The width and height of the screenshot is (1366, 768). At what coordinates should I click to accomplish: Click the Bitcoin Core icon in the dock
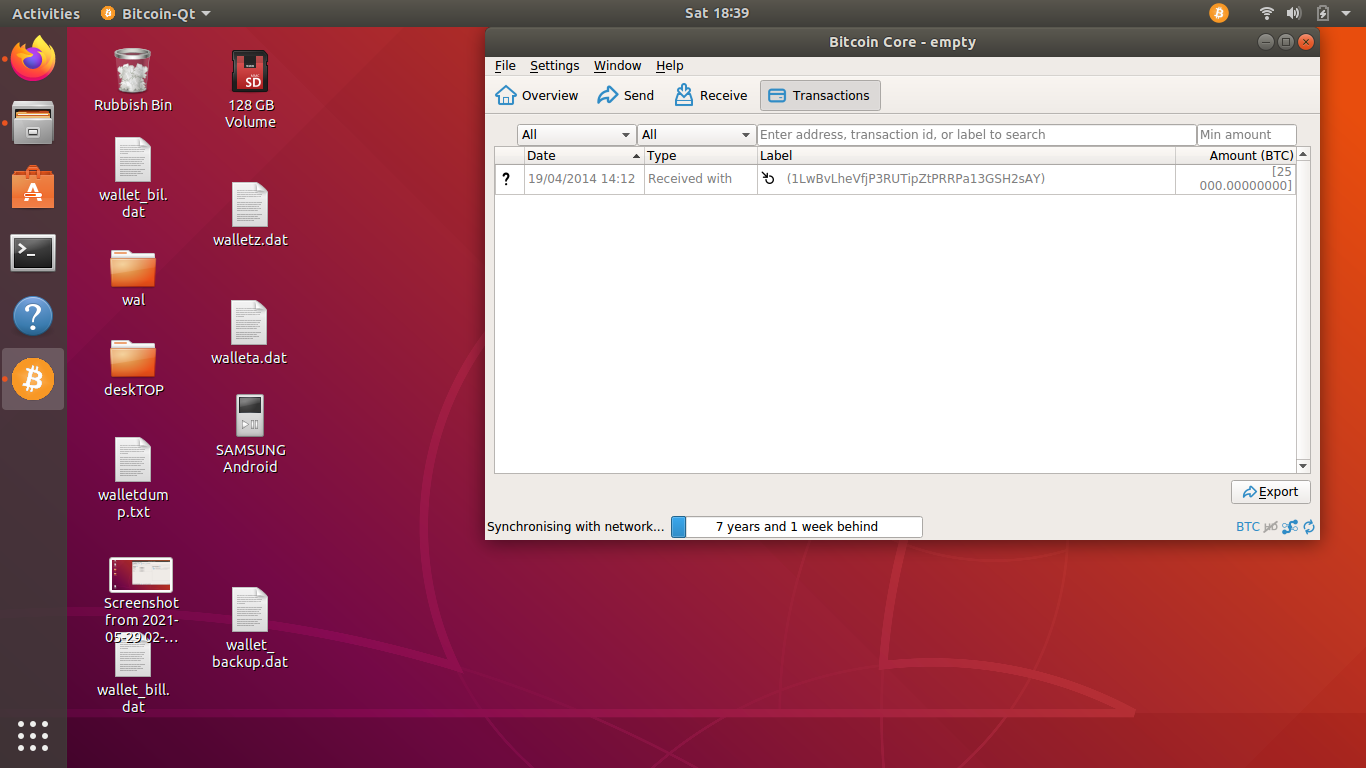(x=33, y=380)
